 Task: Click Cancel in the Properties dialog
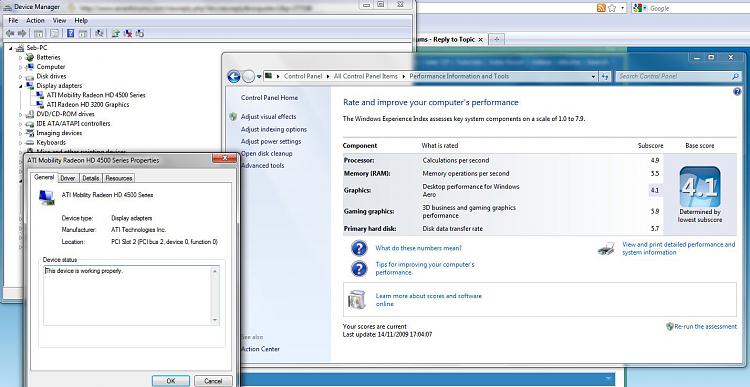(213, 381)
